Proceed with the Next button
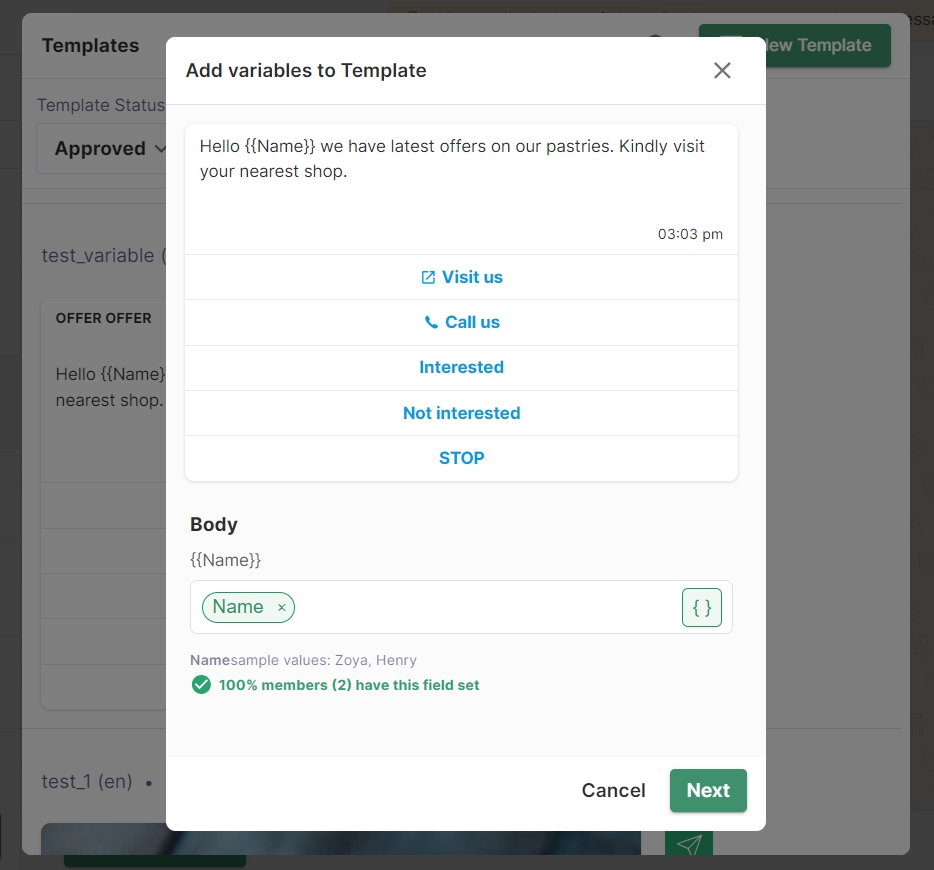Viewport: 934px width, 870px height. [708, 790]
